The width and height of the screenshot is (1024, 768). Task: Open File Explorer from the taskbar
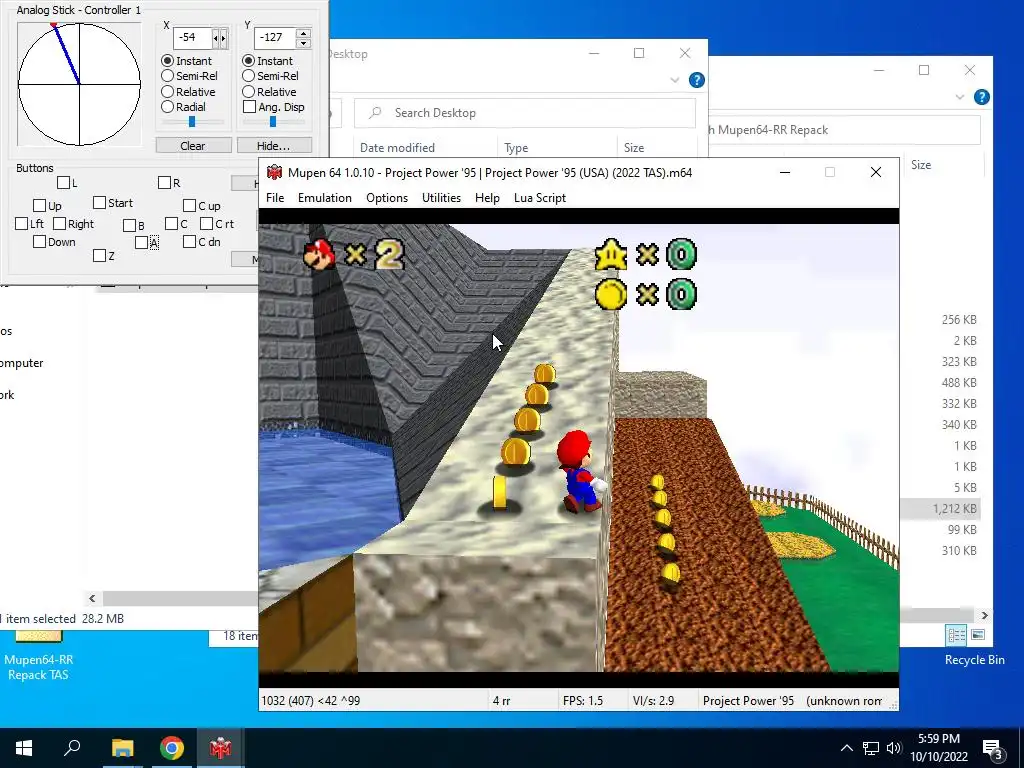click(x=122, y=748)
